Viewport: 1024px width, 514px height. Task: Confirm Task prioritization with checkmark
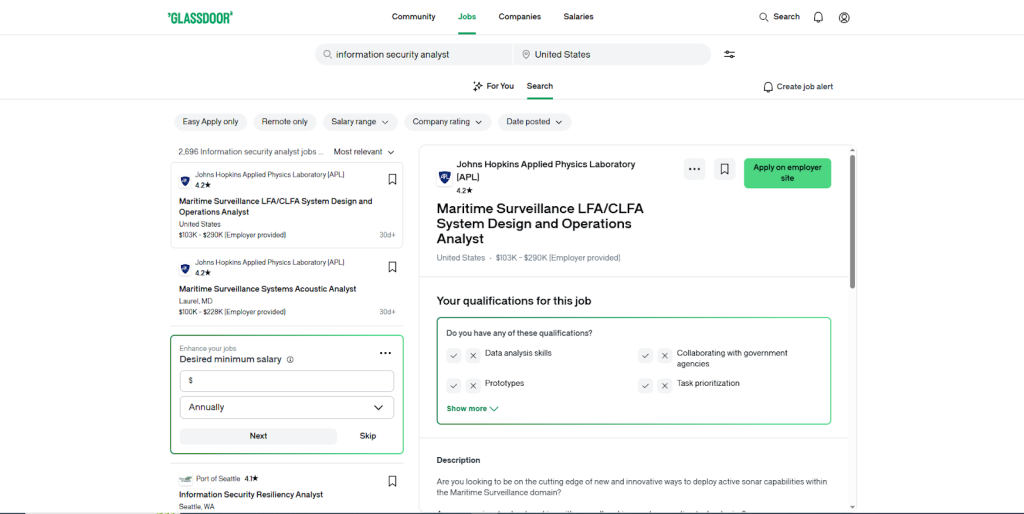[646, 386]
